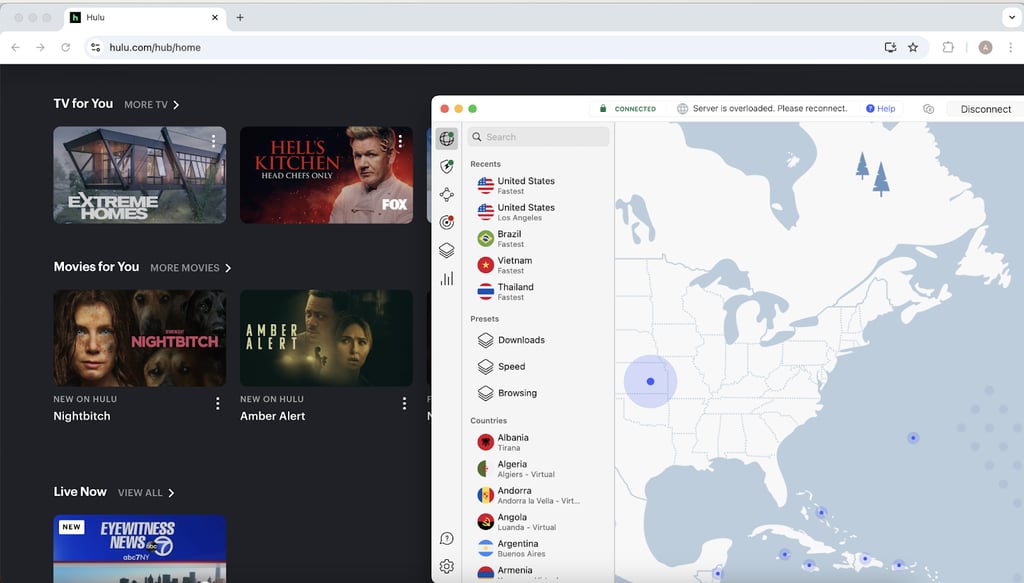Image resolution: width=1024 pixels, height=583 pixels.
Task: Open more options for Amber Alert
Action: pos(404,403)
